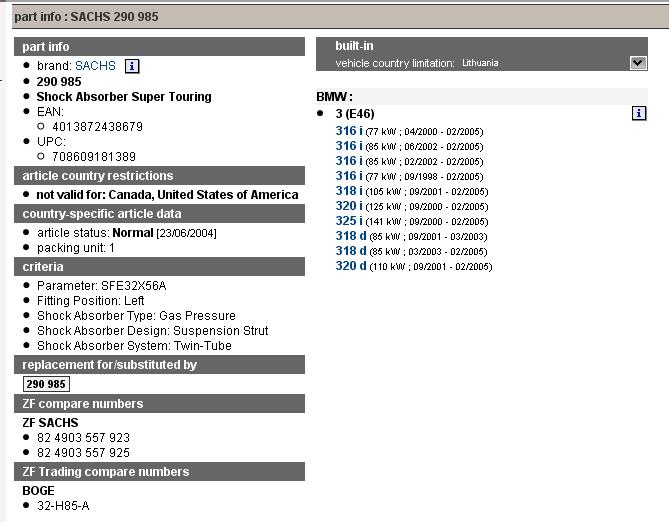Select 318 d ending 03/2003 link
Image resolution: width=669 pixels, height=522 pixels.
coord(350,236)
